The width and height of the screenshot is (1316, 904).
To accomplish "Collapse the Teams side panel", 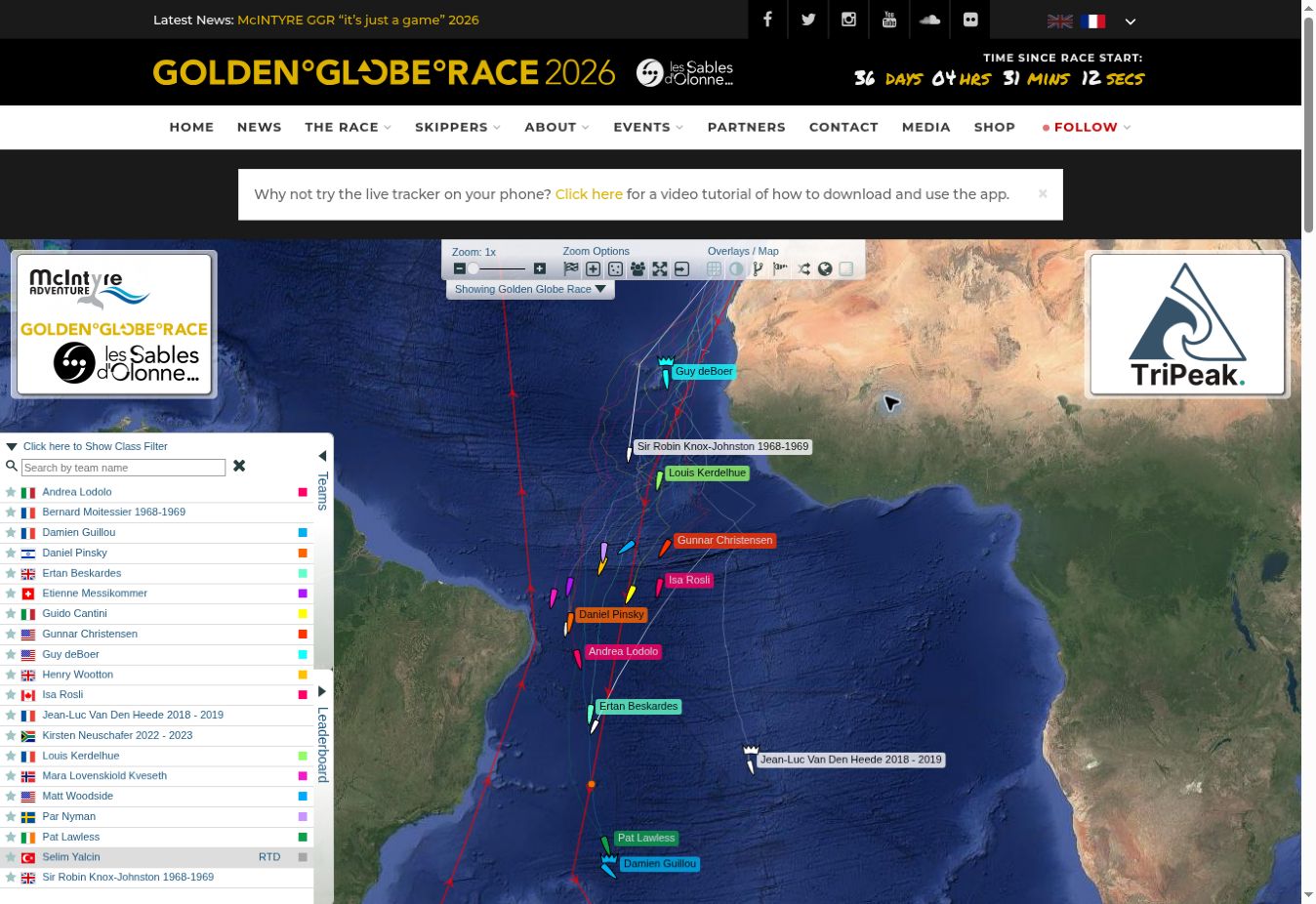I will click(x=322, y=456).
